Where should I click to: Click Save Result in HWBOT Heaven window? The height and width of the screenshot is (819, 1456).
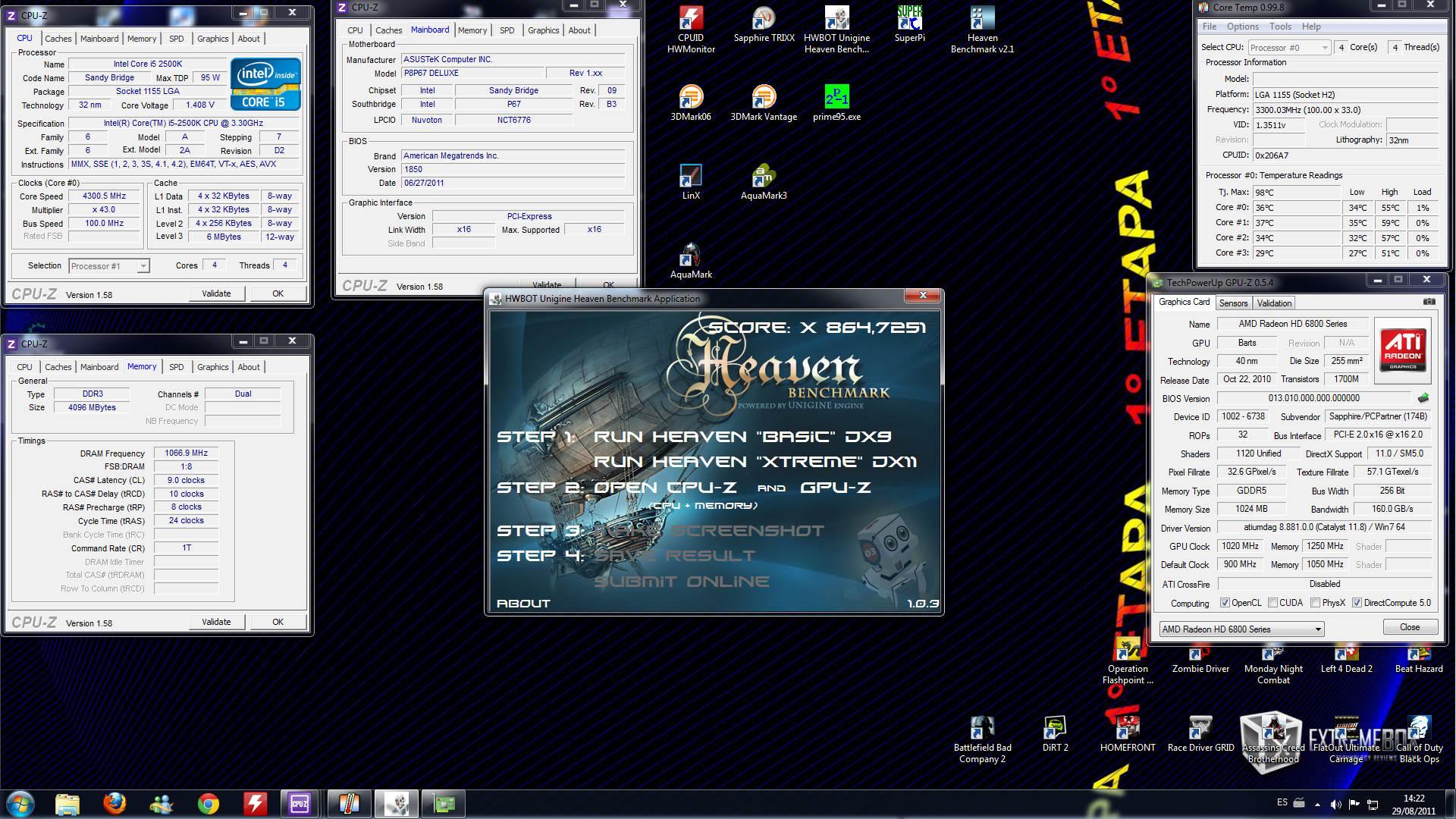tap(674, 556)
